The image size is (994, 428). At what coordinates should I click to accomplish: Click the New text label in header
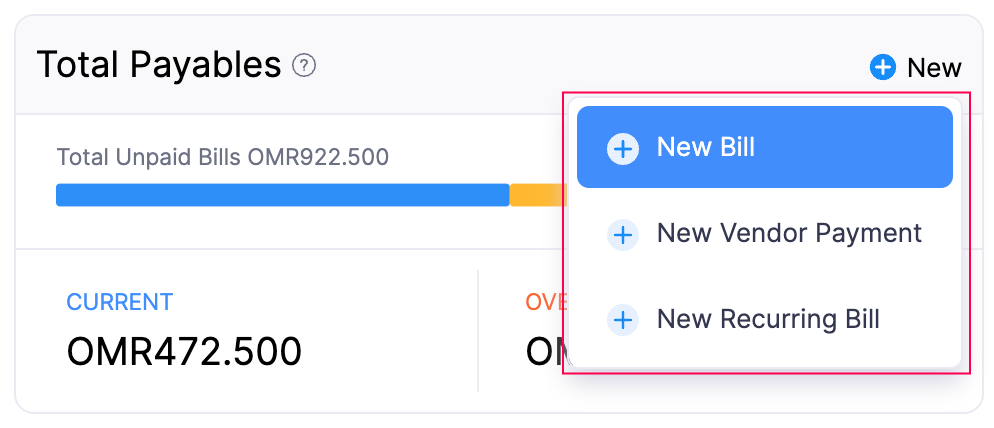point(934,68)
